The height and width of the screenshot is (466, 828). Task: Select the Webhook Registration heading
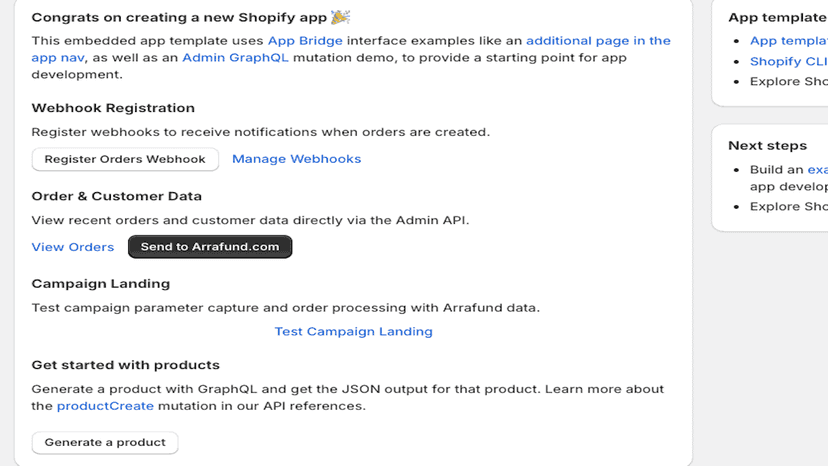[x=113, y=108]
